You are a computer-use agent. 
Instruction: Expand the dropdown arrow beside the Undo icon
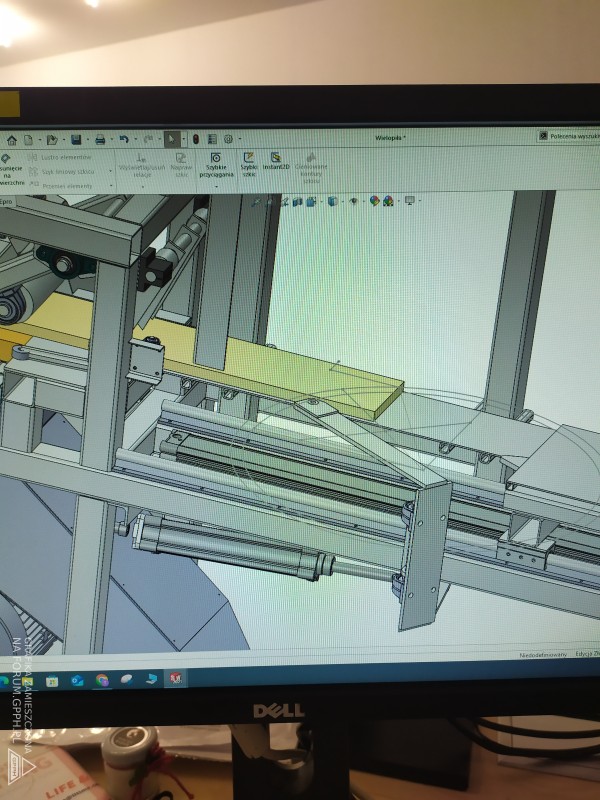[x=133, y=140]
